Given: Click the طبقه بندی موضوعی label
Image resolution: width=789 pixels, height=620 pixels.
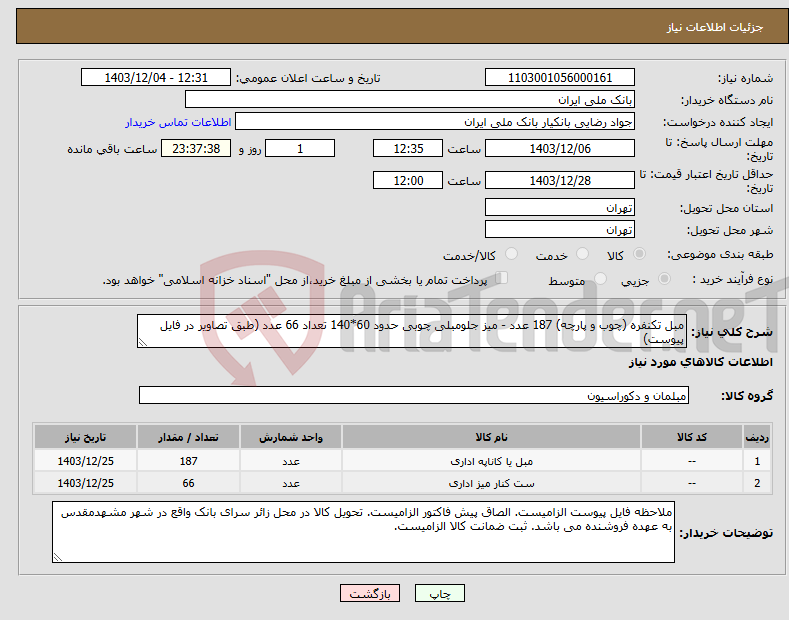Looking at the screenshot, I should pyautogui.click(x=720, y=254).
